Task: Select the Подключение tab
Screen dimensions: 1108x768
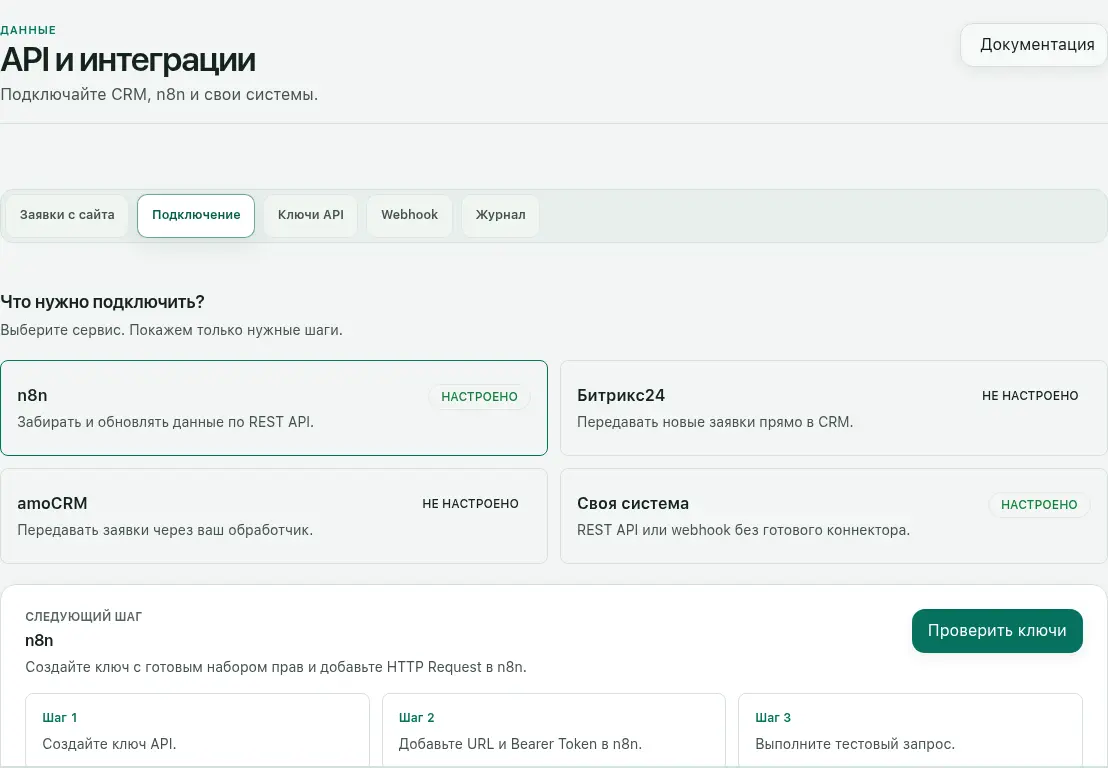Action: coord(196,215)
